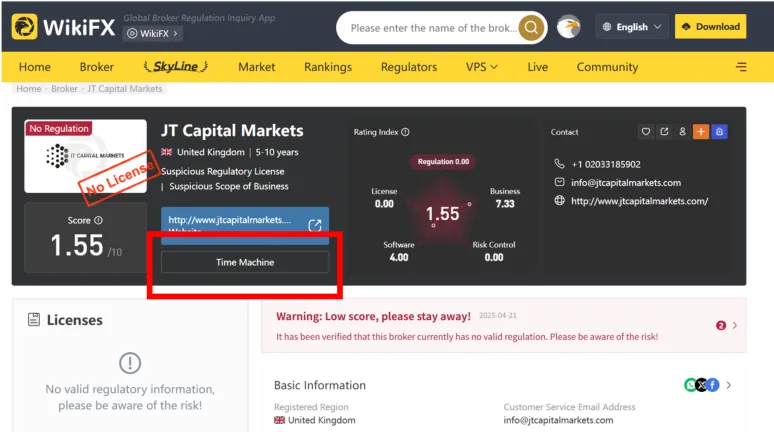The height and width of the screenshot is (432, 774).
Task: Click the Score info icon
Action: [x=98, y=220]
